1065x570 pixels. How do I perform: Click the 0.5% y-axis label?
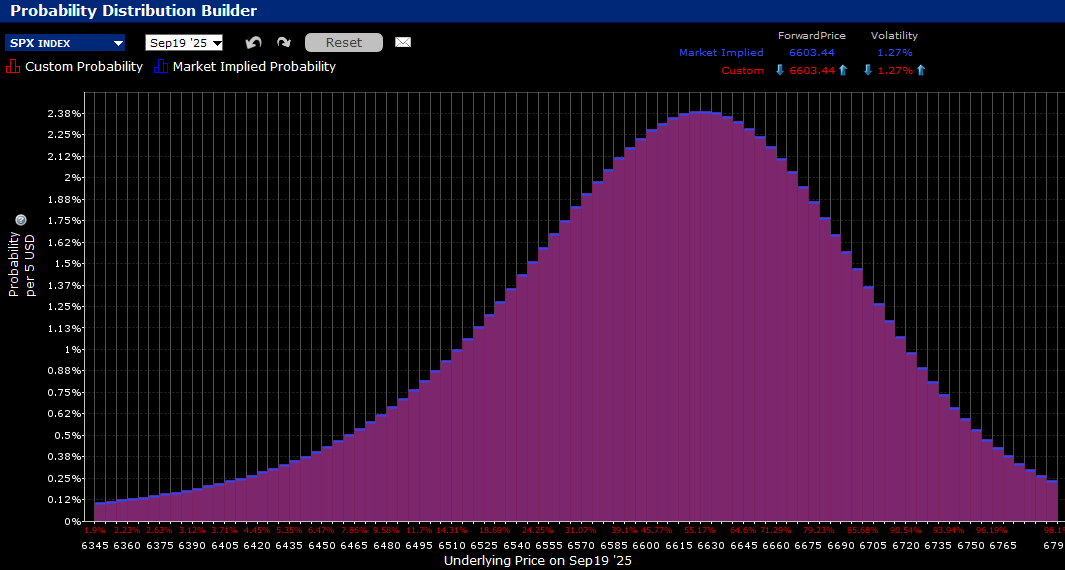69,435
